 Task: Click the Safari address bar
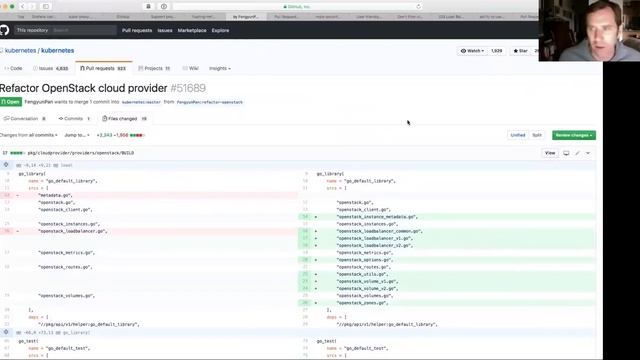[x=297, y=7]
